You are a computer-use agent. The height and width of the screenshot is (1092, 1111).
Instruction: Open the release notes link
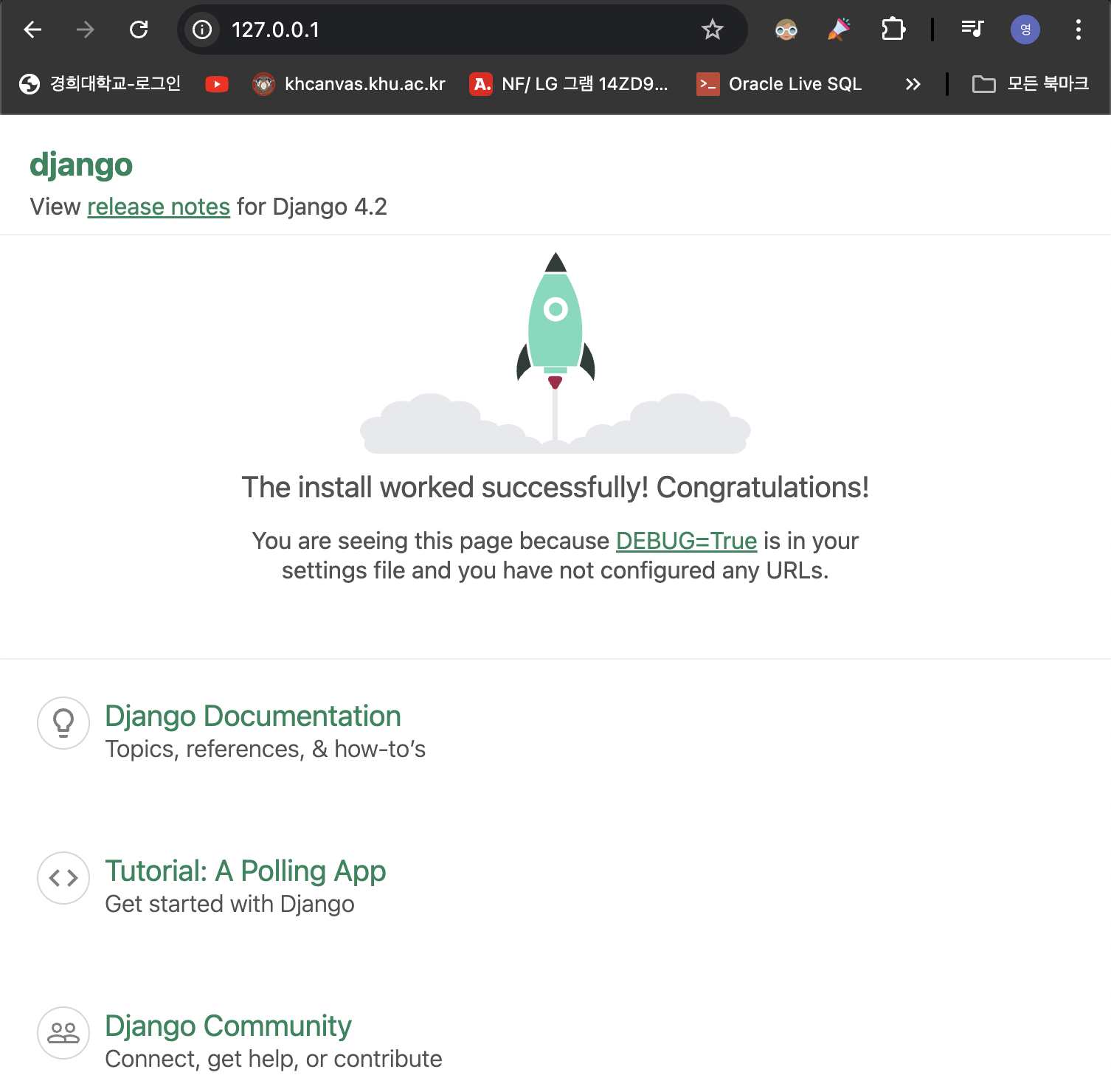point(159,207)
